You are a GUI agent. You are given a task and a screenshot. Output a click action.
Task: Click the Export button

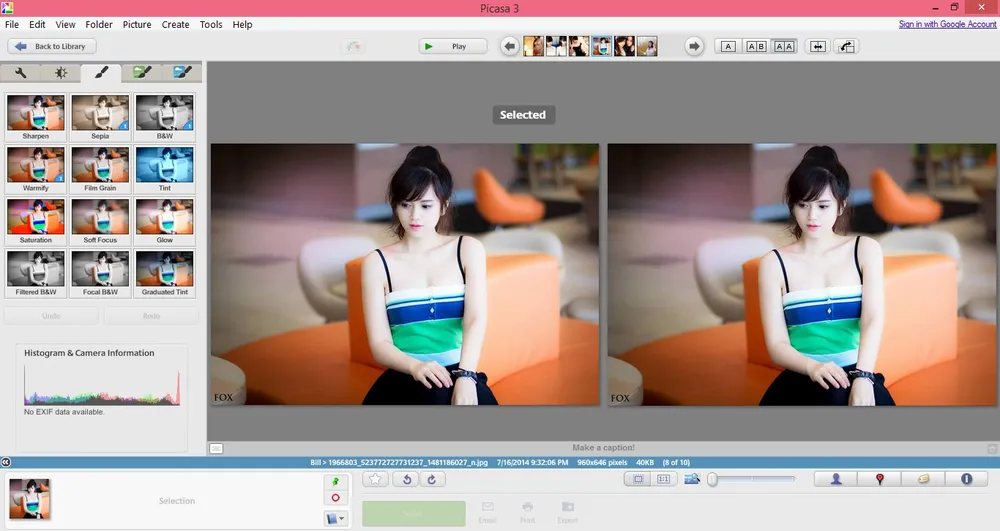click(x=568, y=512)
